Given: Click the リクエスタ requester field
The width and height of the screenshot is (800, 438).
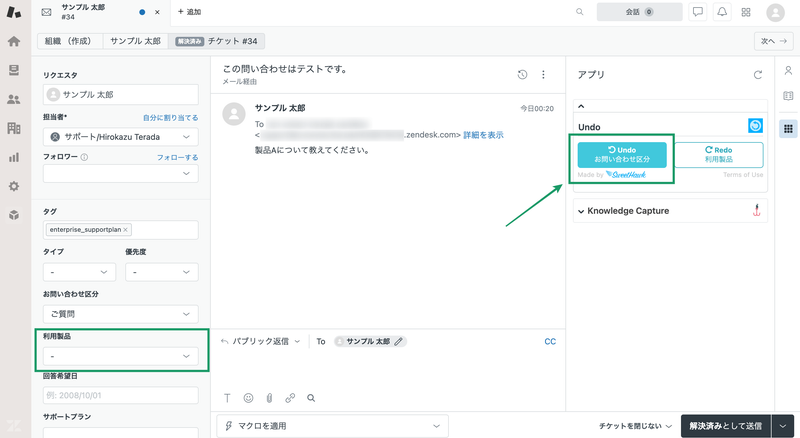Looking at the screenshot, I should tap(121, 94).
